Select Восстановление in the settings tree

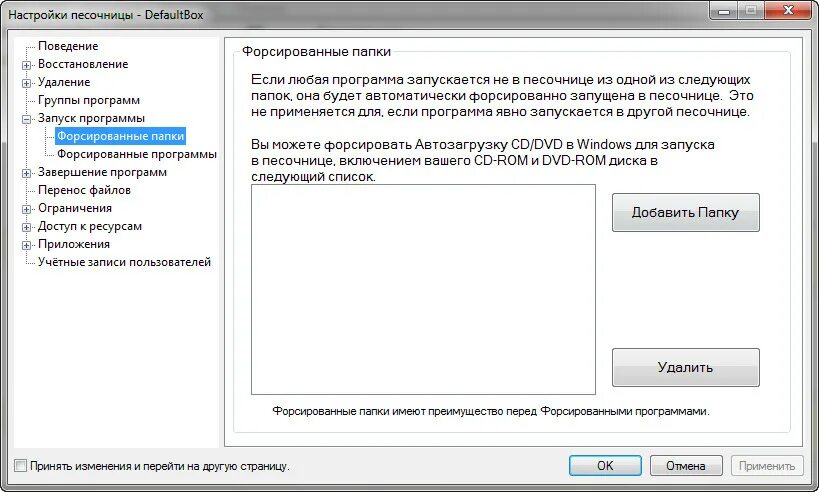83,64
